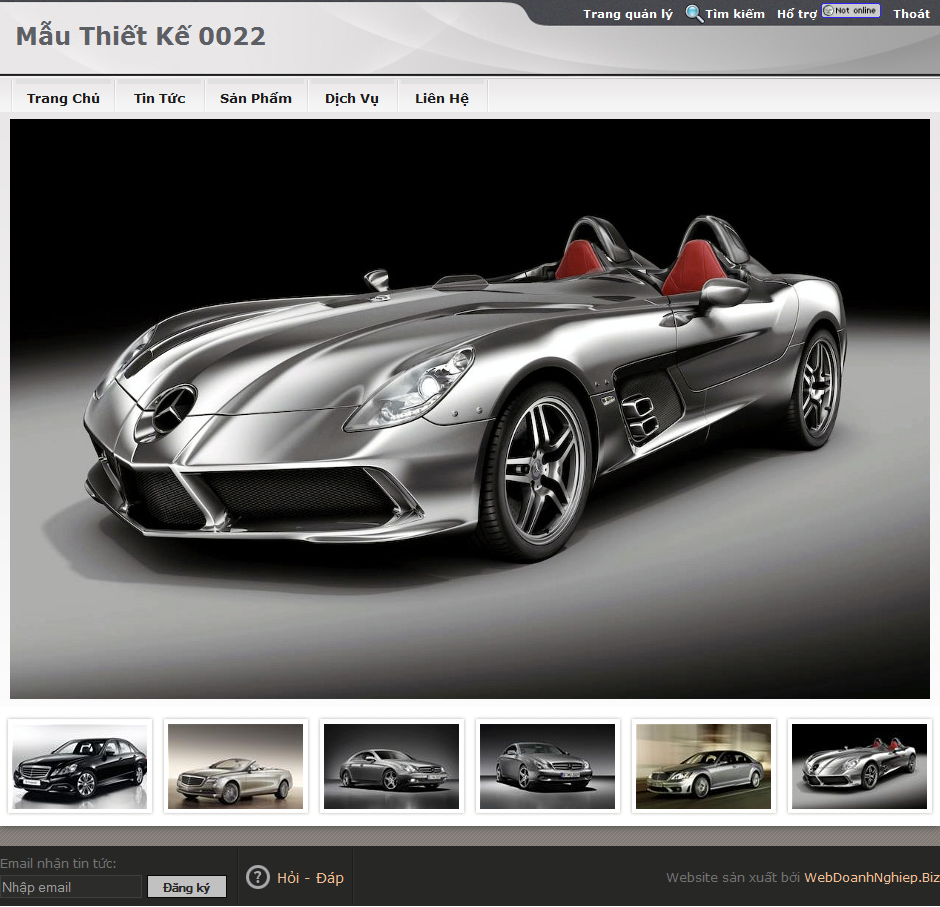Click the Hỗ trợ link
The height and width of the screenshot is (907, 940).
[797, 14]
